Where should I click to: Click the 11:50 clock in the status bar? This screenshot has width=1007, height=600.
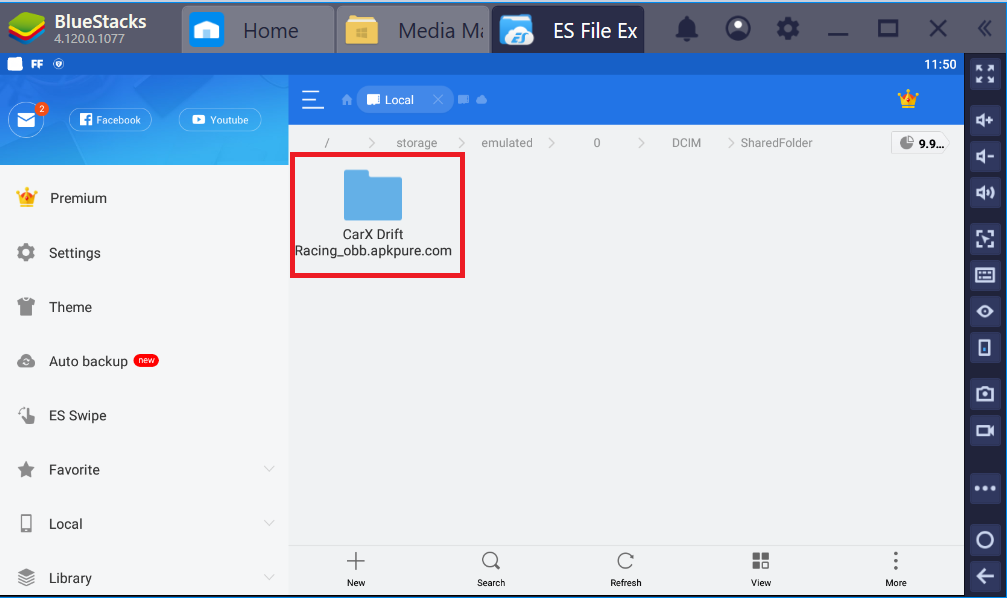[940, 64]
